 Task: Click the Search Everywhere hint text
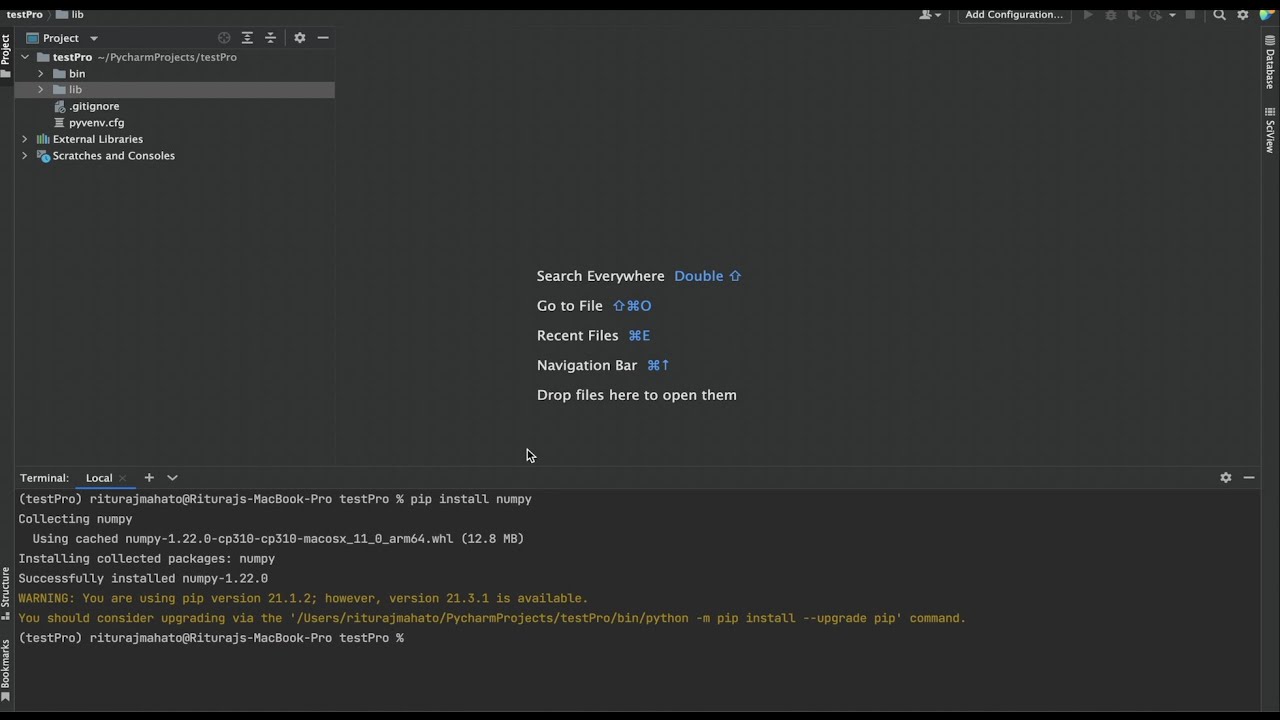(x=600, y=276)
